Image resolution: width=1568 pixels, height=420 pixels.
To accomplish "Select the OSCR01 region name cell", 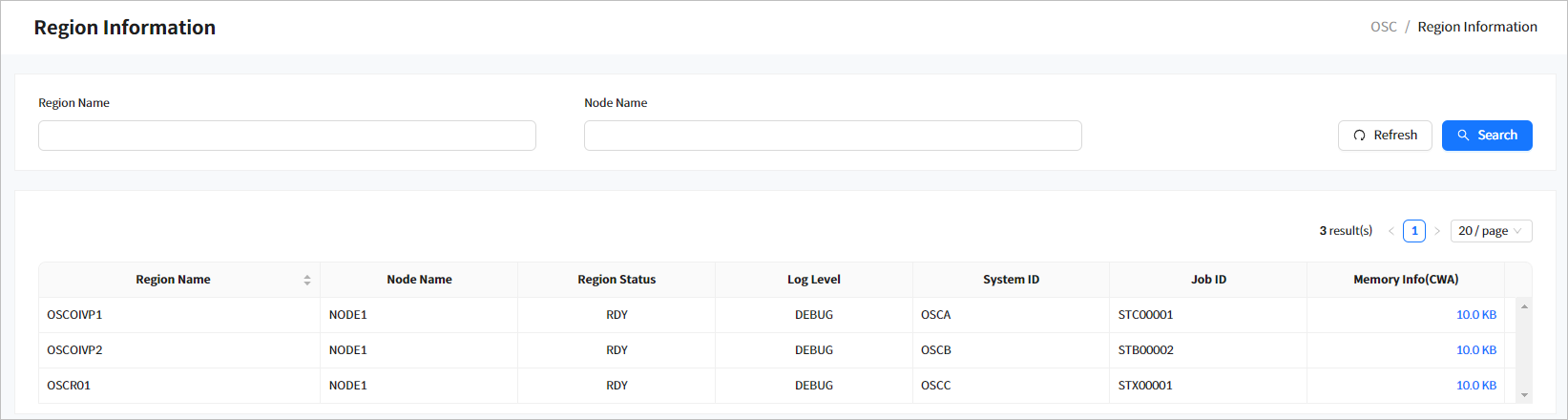I will pyautogui.click(x=69, y=386).
